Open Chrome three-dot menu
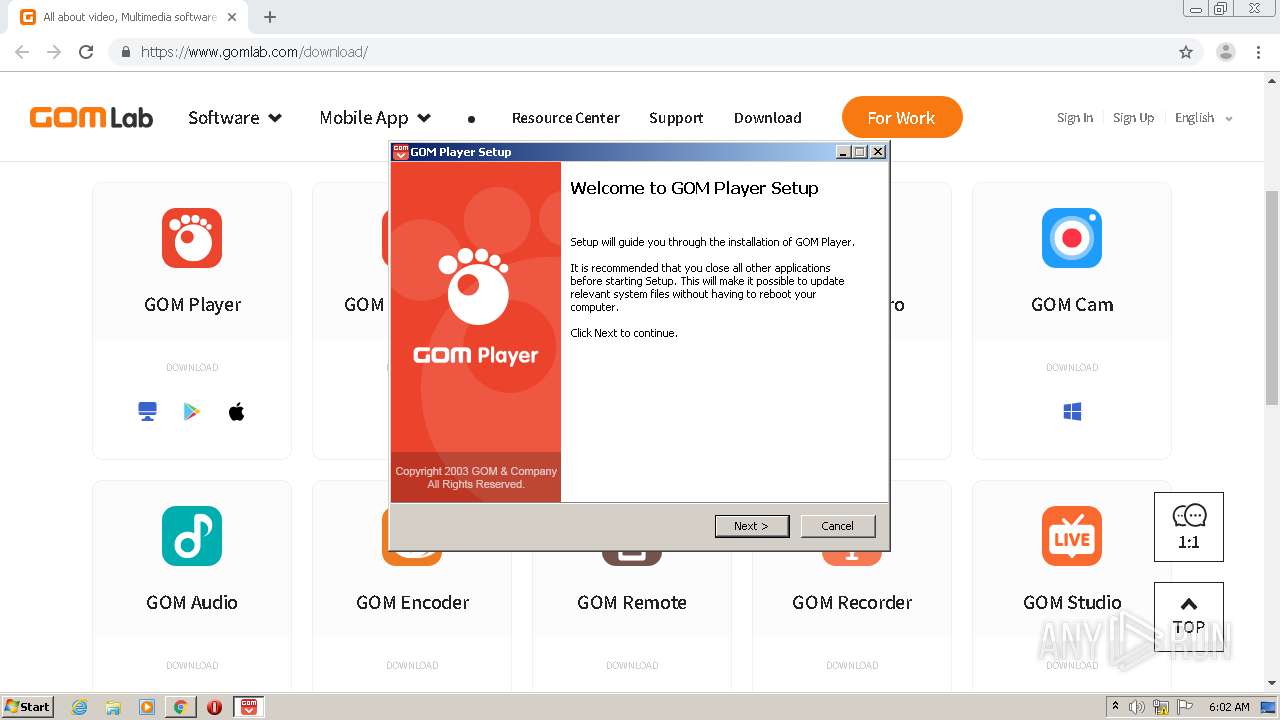 (1258, 52)
